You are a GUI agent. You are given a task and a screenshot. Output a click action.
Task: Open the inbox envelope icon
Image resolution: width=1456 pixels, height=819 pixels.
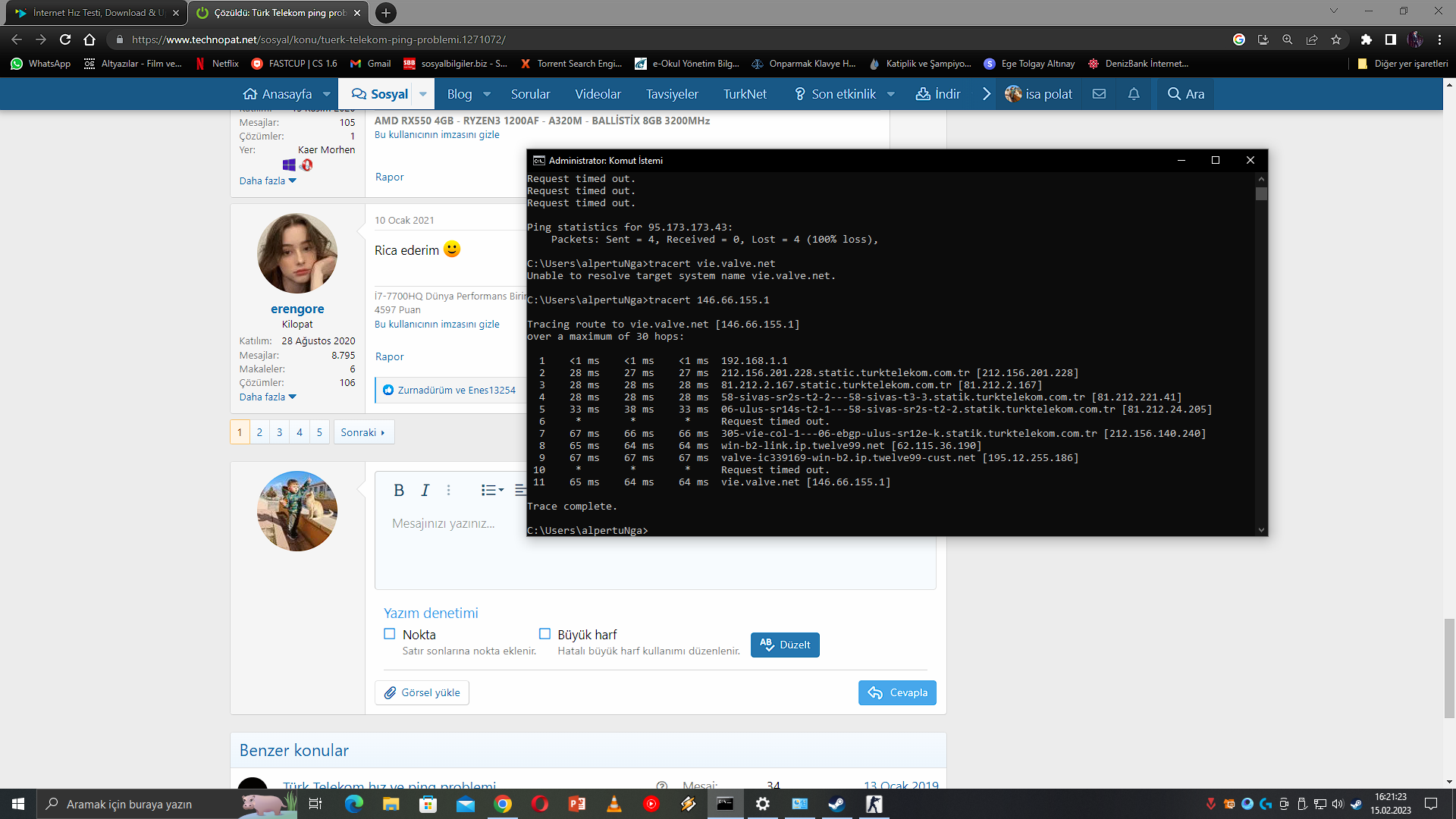coord(1099,94)
